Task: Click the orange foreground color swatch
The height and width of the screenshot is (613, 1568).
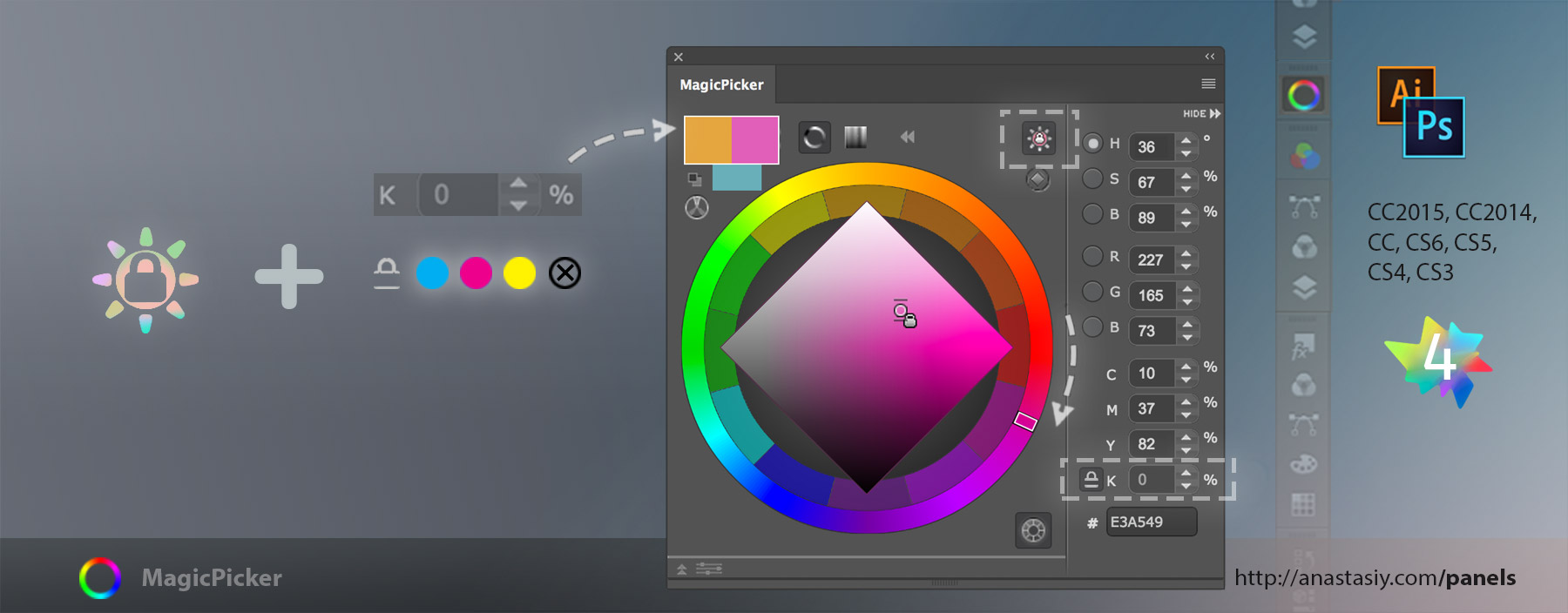Action: click(707, 139)
